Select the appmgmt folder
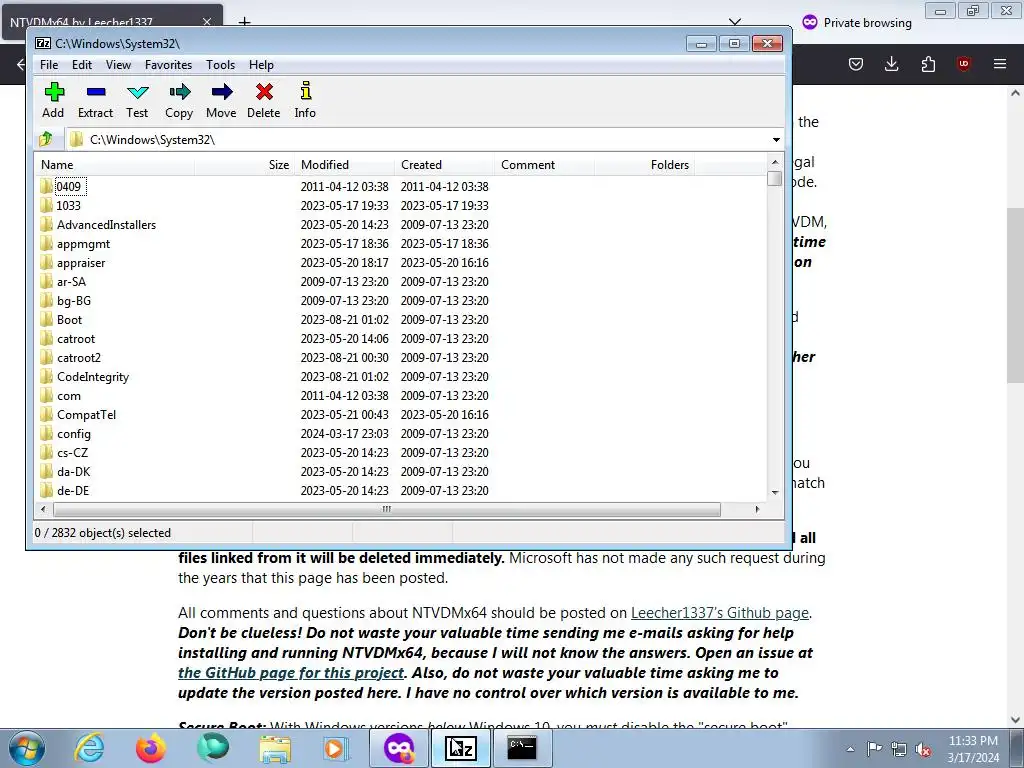The image size is (1024, 768). (x=83, y=244)
